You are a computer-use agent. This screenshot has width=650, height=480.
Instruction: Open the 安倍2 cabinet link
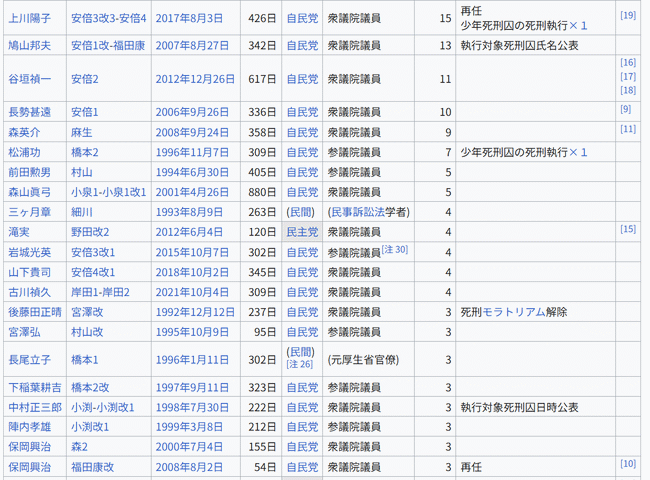coord(85,79)
